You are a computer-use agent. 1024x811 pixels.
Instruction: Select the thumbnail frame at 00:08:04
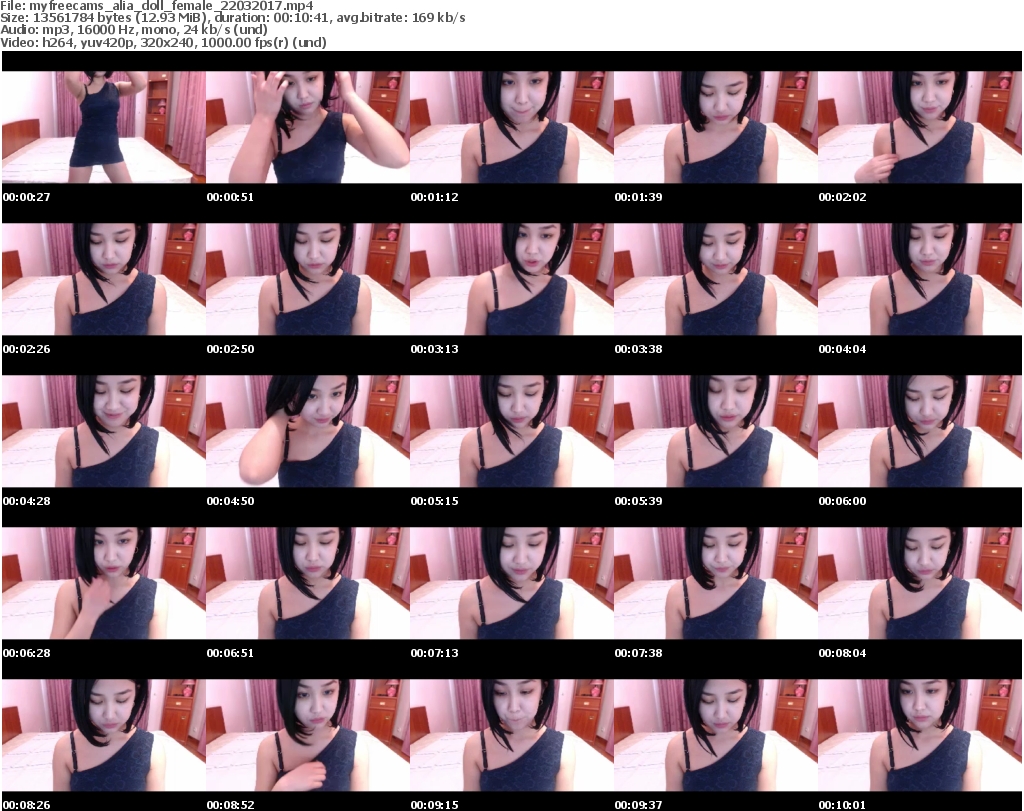[x=920, y=584]
